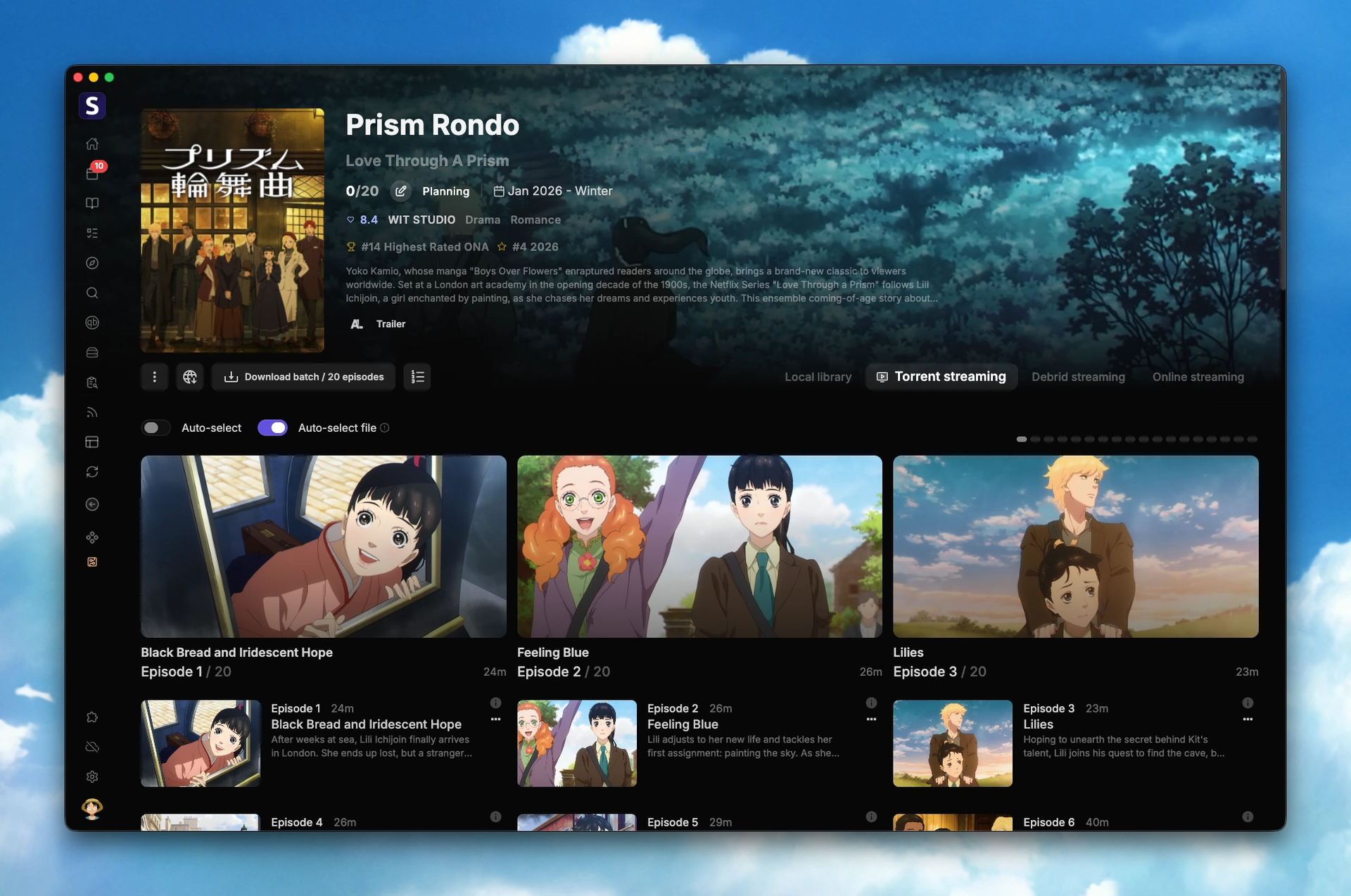Open the Search magnifier in sidebar
The image size is (1351, 896).
(92, 293)
